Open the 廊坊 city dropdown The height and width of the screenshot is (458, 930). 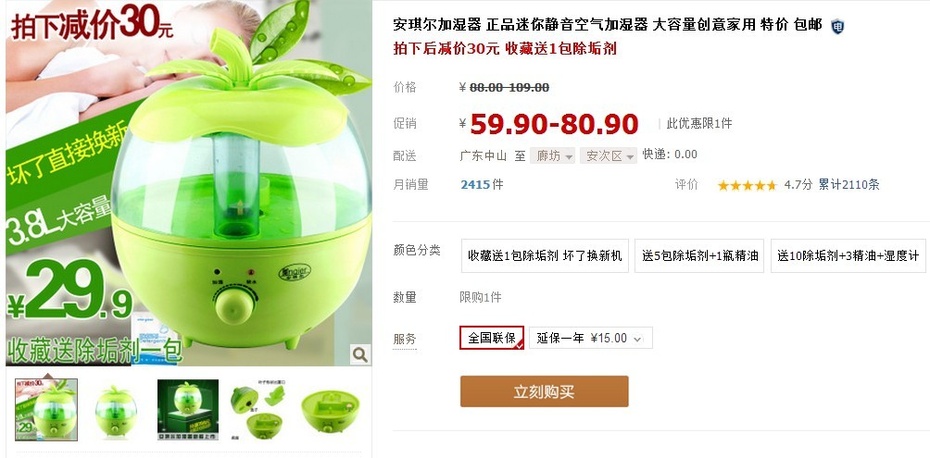(552, 155)
